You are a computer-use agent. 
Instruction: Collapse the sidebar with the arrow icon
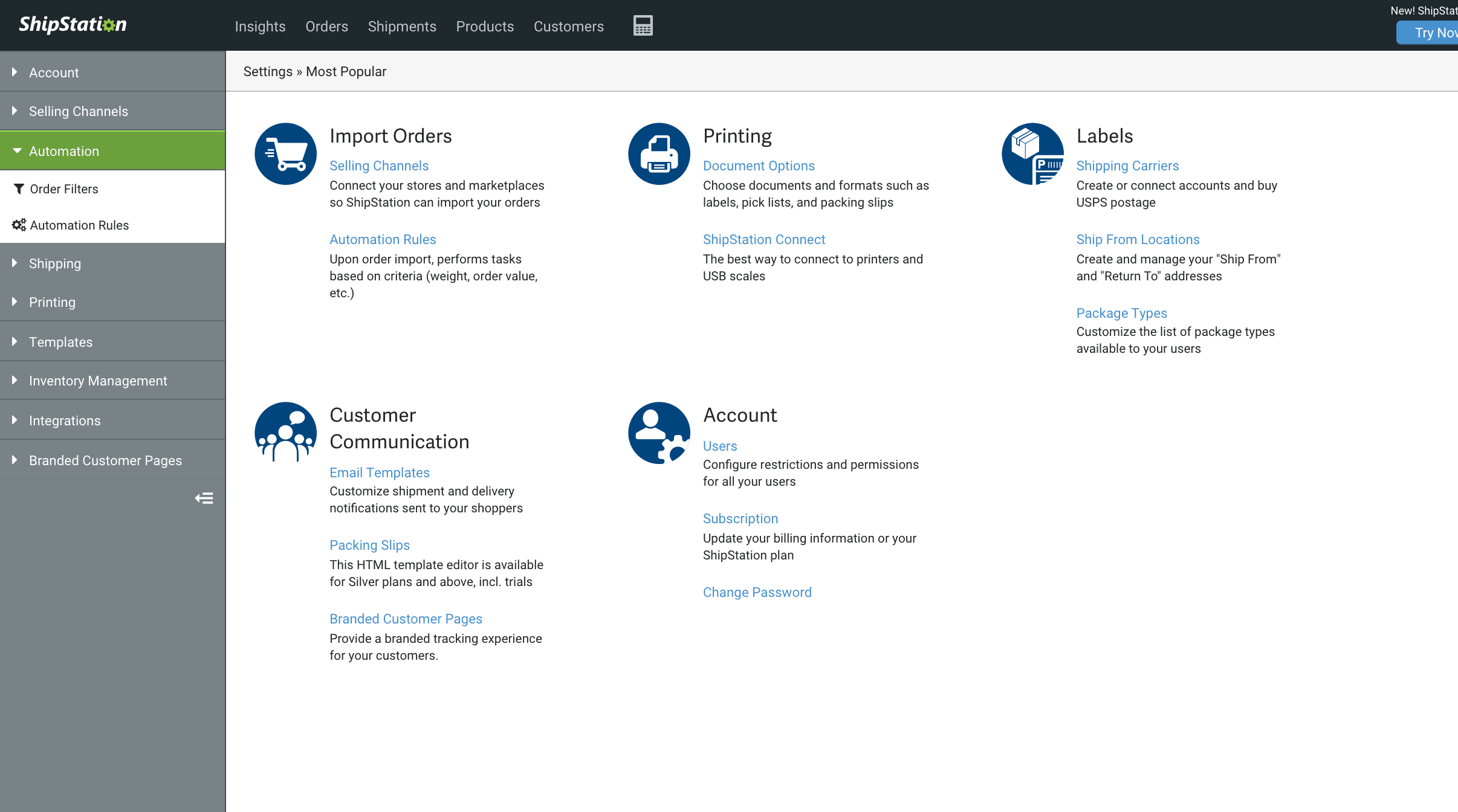point(204,498)
